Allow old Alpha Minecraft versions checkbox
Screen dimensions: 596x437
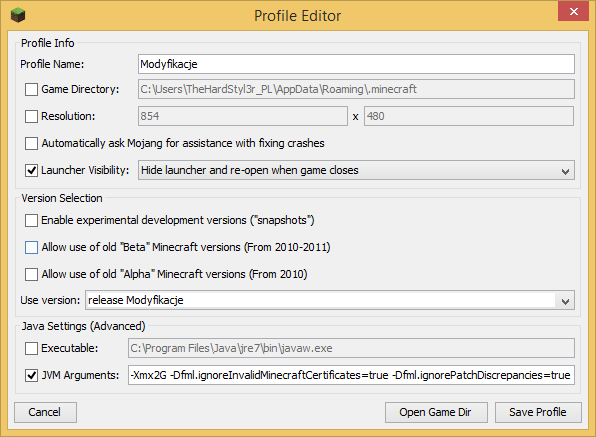31,274
